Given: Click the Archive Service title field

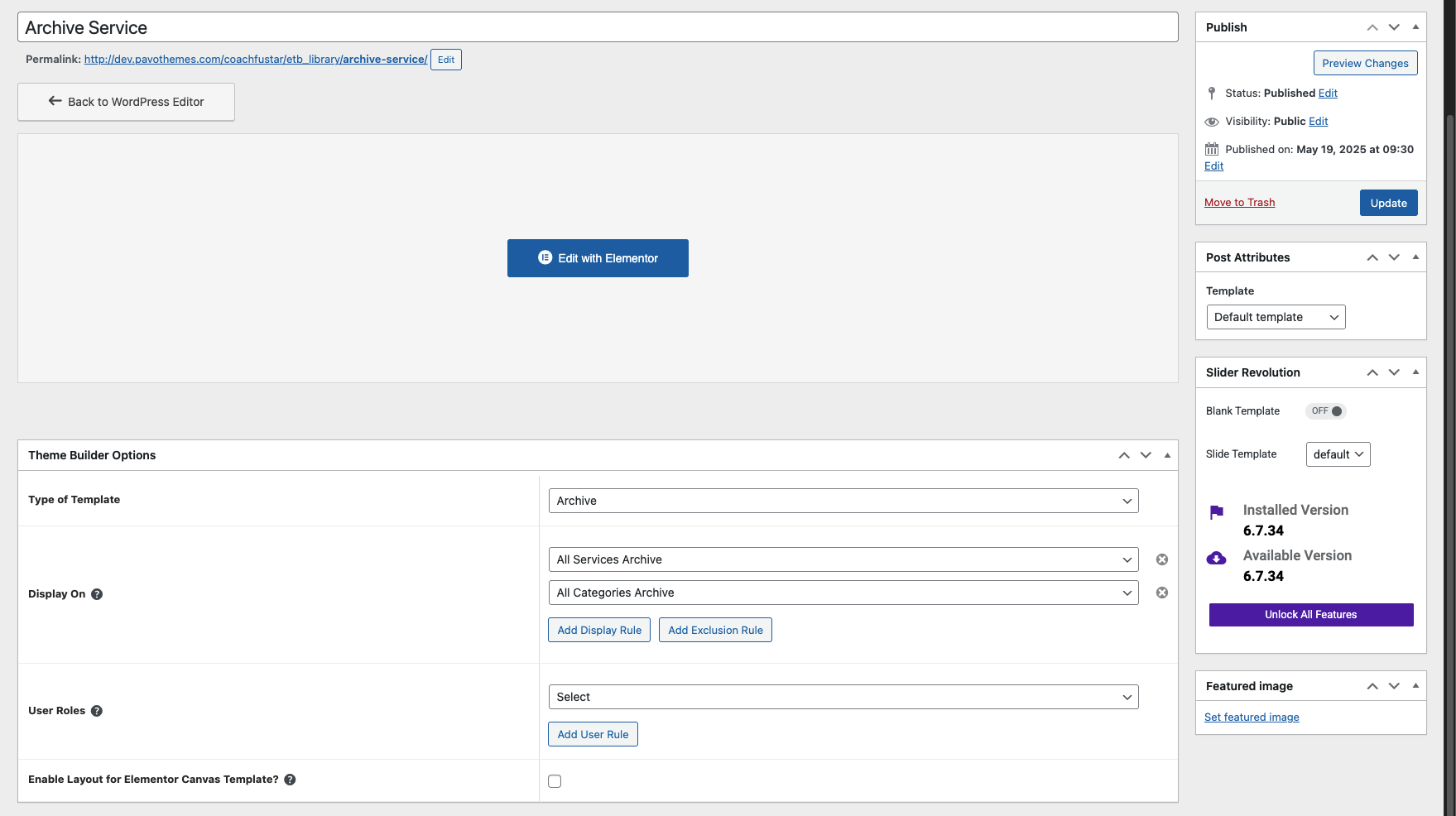Looking at the screenshot, I should coord(598,27).
